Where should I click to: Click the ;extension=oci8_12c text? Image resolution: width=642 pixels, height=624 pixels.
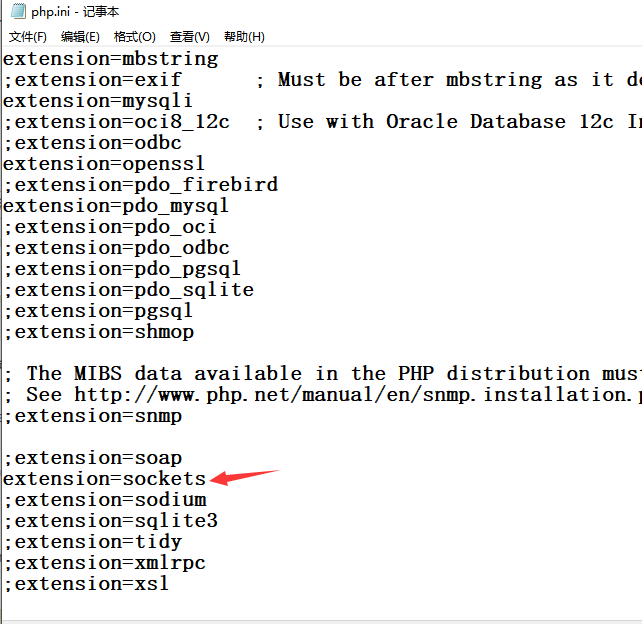pos(117,122)
